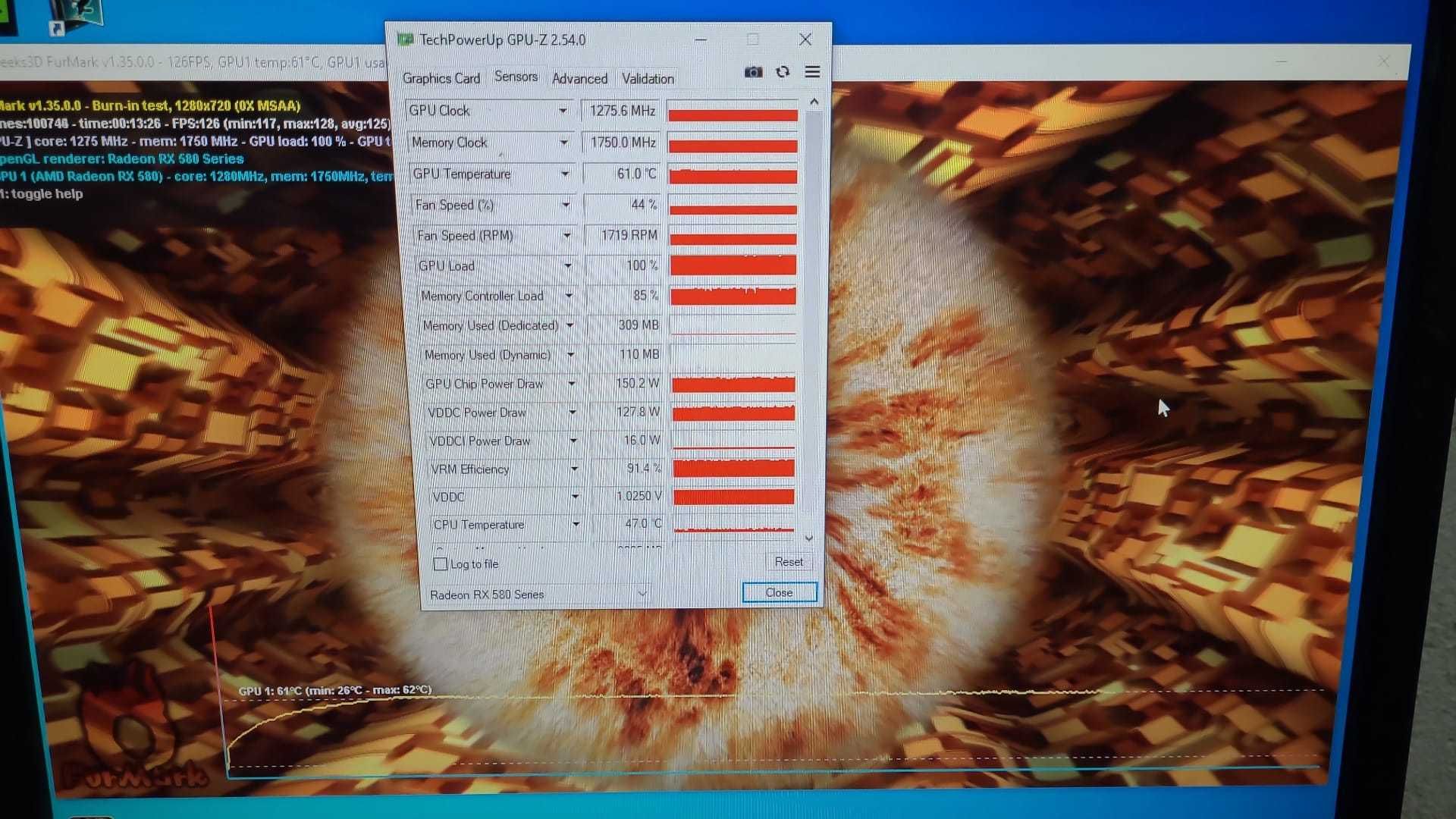This screenshot has height=819, width=1456.
Task: Enable the Log to file checkbox
Action: (x=441, y=564)
